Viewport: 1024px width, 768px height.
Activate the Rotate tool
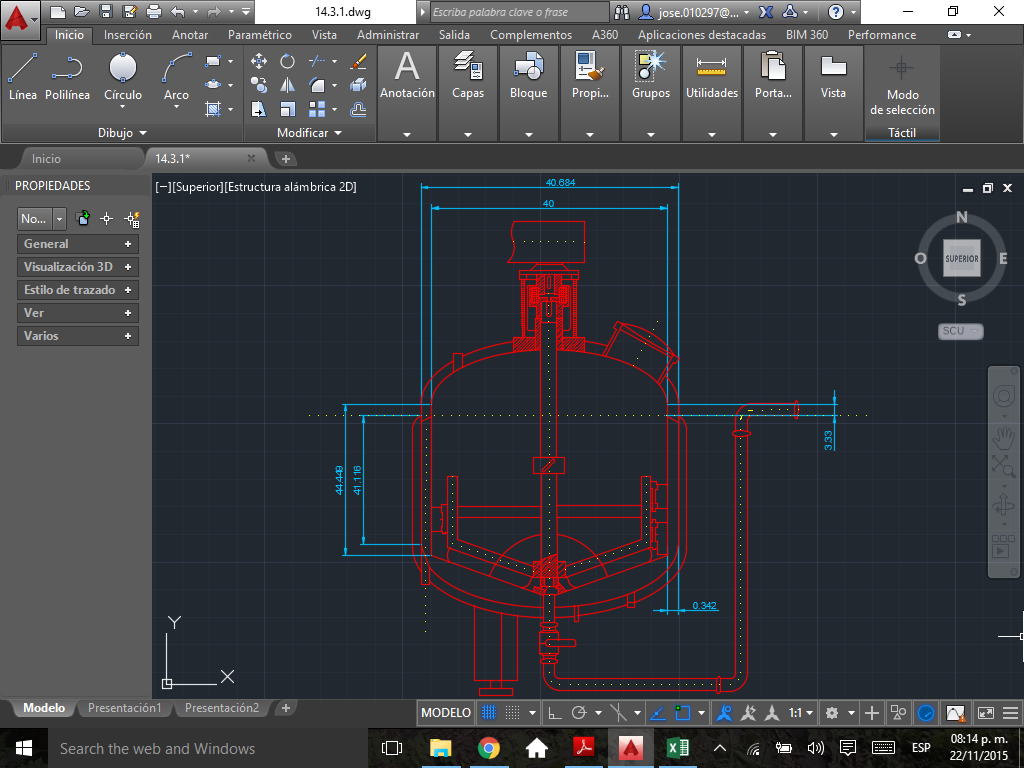pyautogui.click(x=287, y=61)
